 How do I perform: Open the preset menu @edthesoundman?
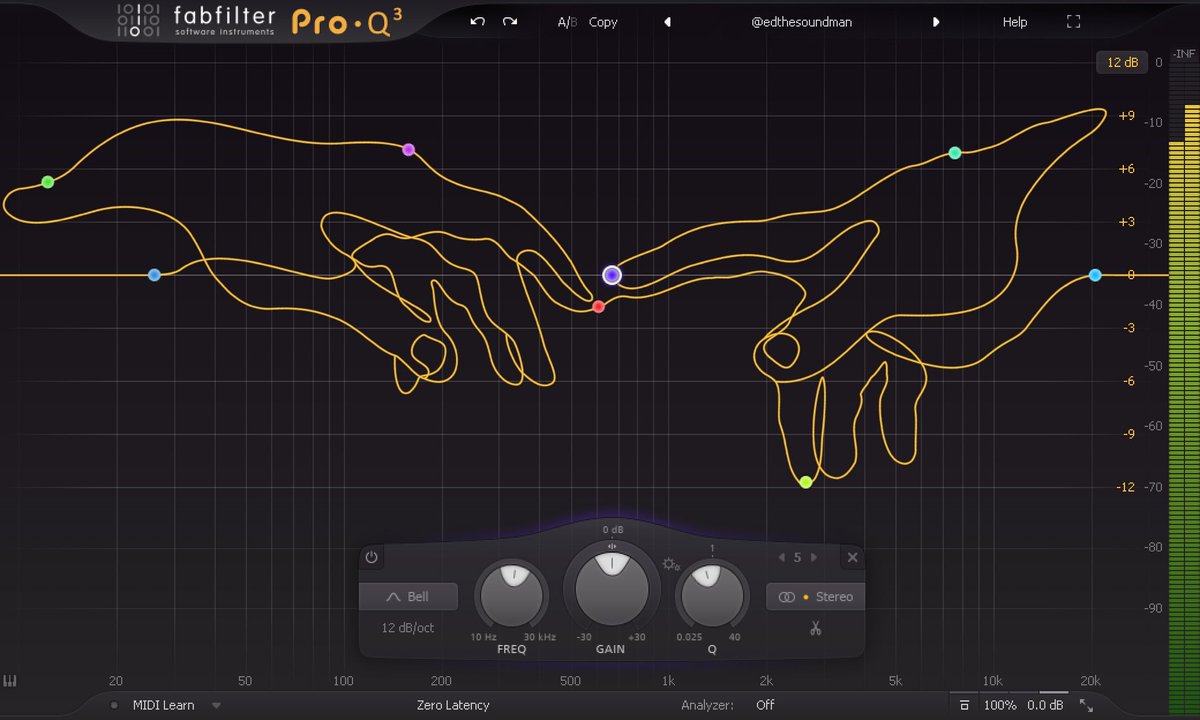click(802, 22)
